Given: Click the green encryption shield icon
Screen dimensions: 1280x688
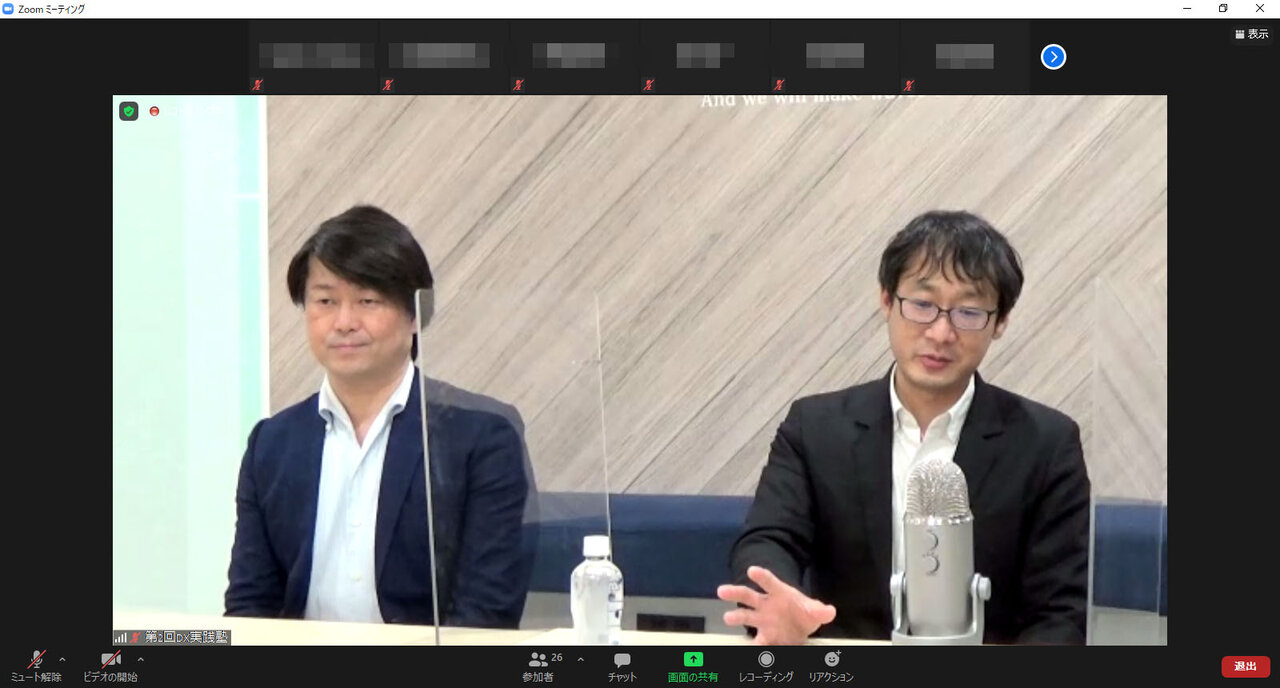Looking at the screenshot, I should point(129,111).
